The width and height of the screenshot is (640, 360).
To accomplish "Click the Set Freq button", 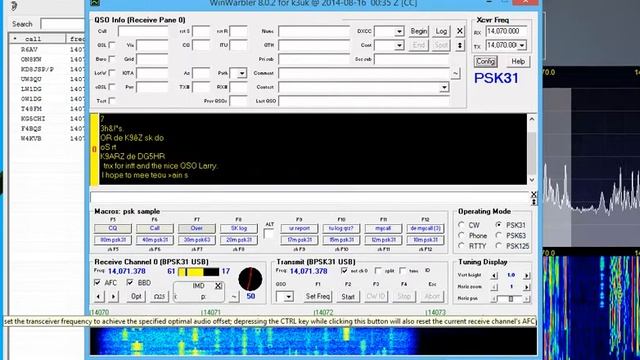I will point(318,296).
